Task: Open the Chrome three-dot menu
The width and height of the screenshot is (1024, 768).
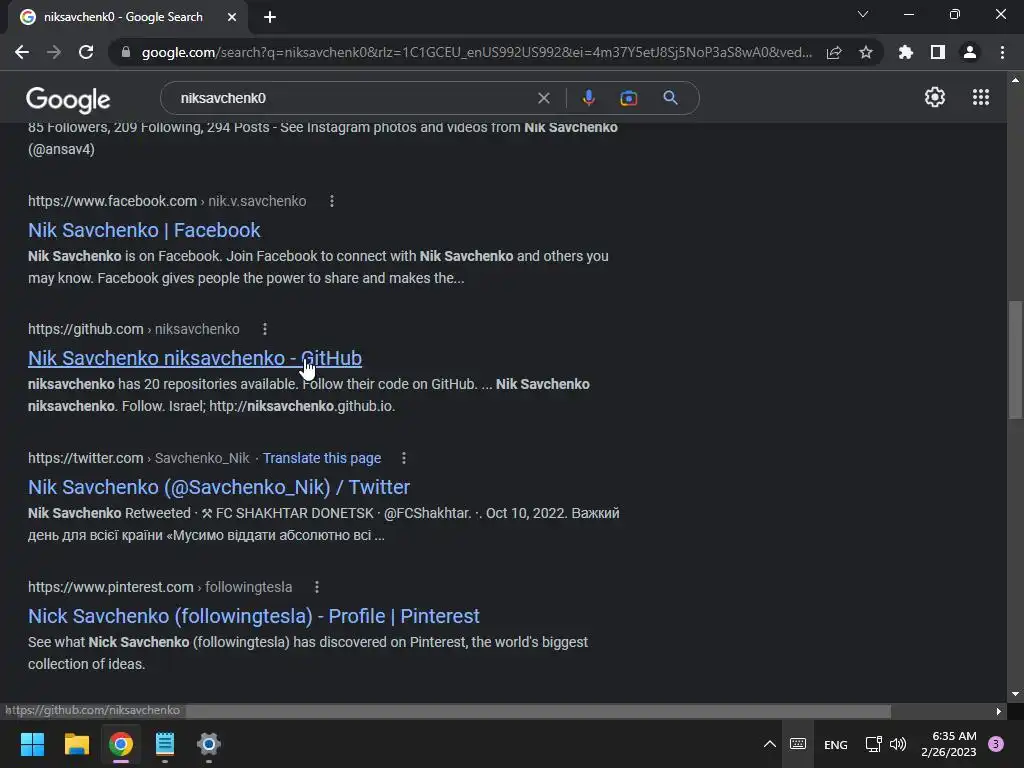Action: (x=1002, y=52)
